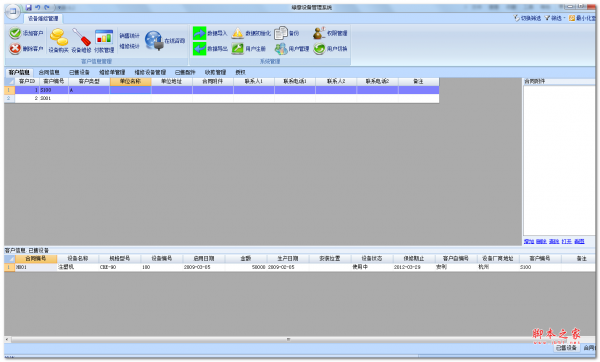Select row header 1 in customer grid

pos(10,90)
